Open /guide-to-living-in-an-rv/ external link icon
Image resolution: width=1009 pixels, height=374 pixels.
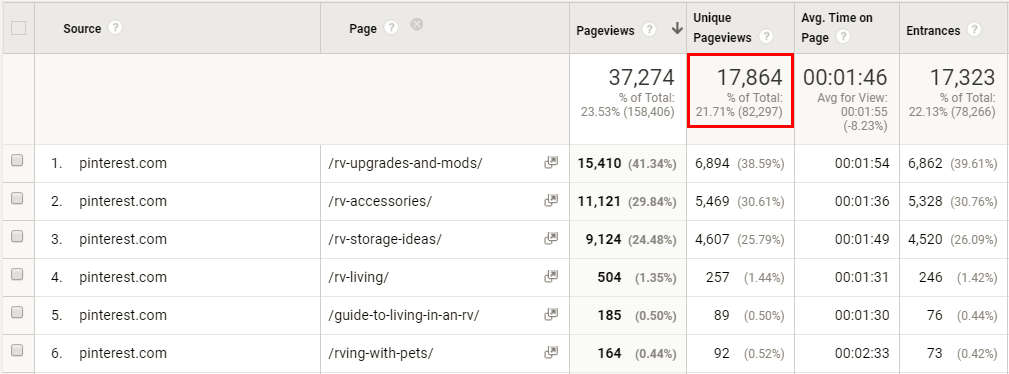[x=551, y=315]
